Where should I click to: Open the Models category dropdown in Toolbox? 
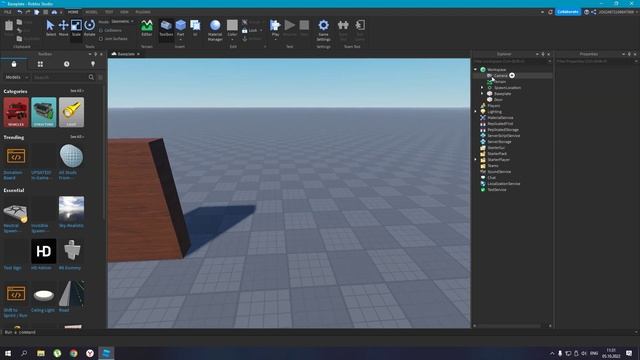coord(17,77)
